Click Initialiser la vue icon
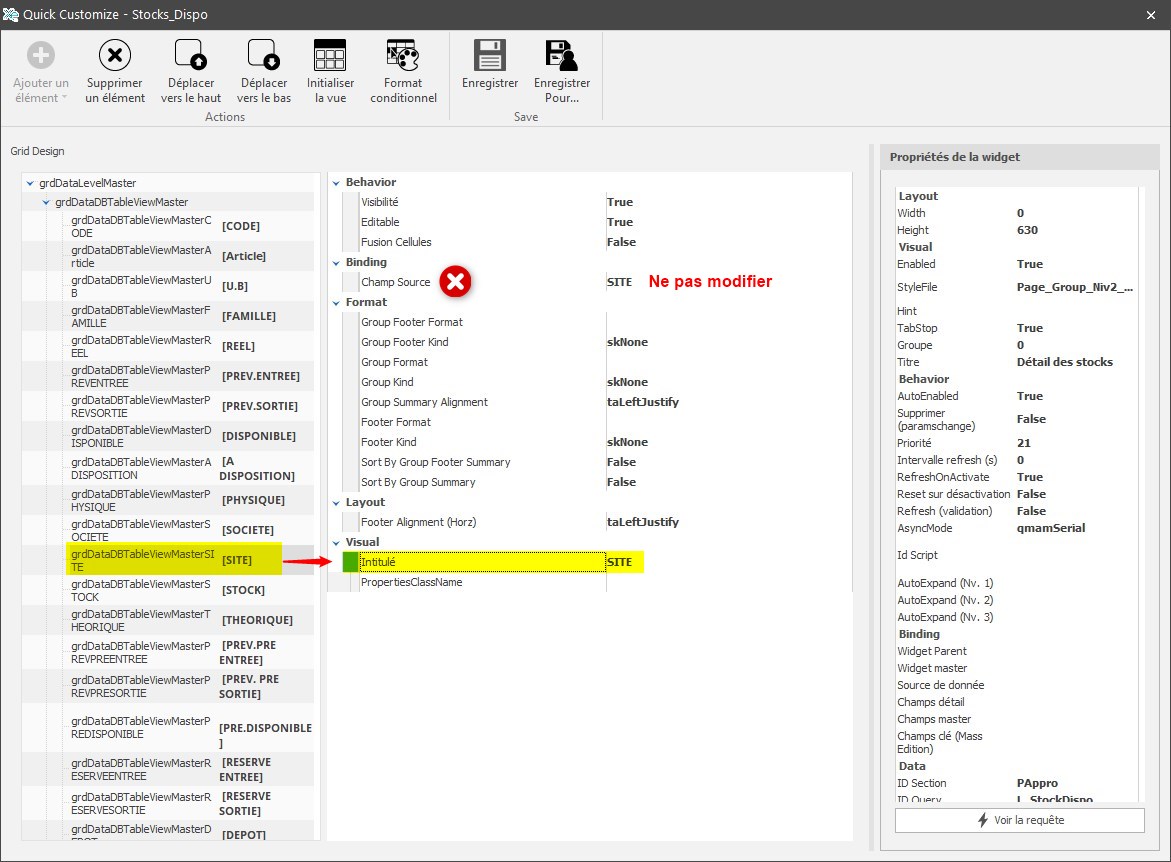 click(x=330, y=56)
